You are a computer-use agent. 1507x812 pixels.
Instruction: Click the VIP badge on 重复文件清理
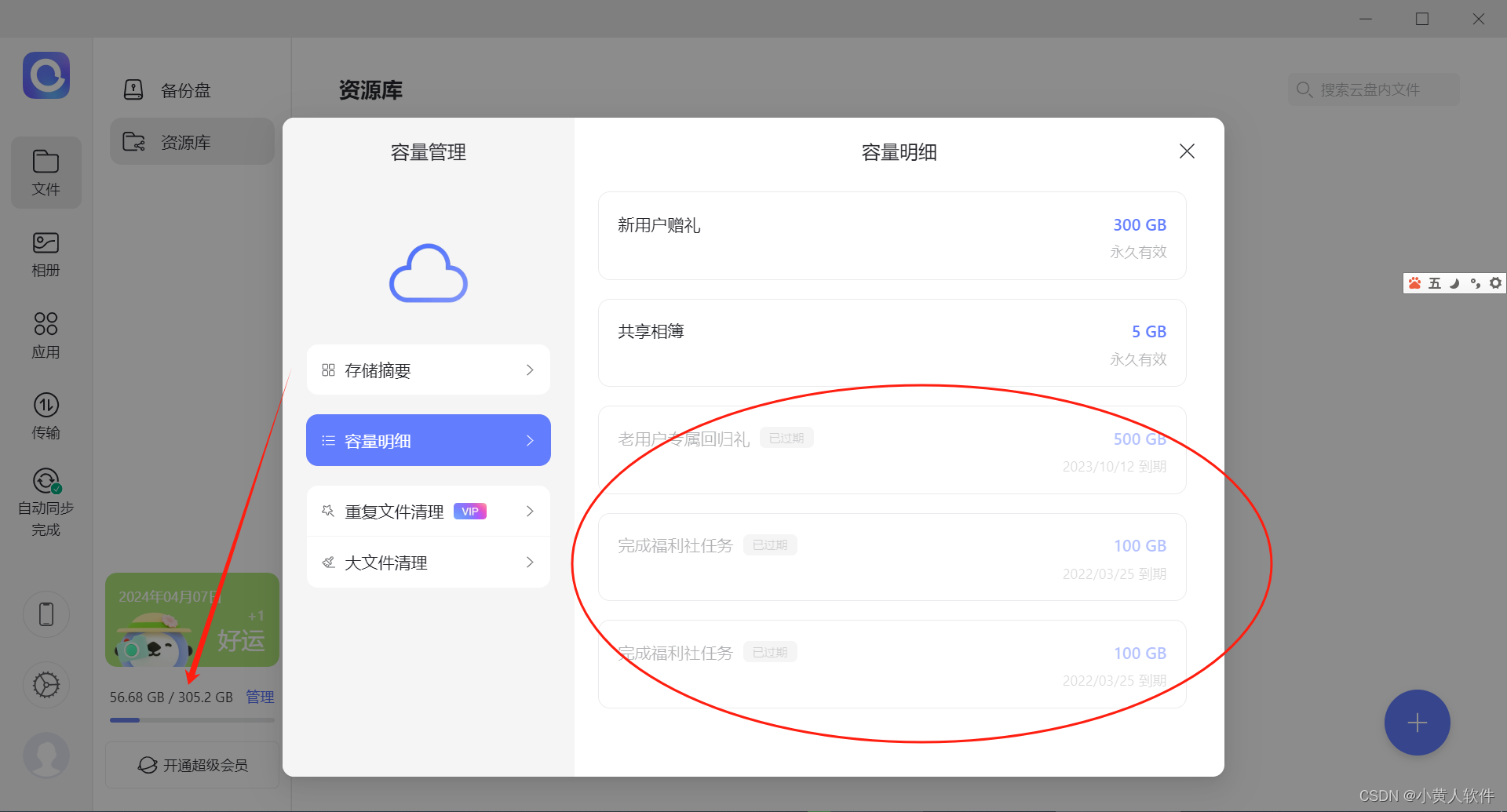[470, 512]
